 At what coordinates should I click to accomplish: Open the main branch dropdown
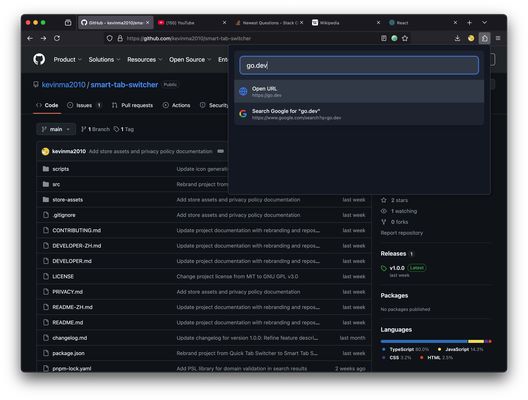coord(56,129)
